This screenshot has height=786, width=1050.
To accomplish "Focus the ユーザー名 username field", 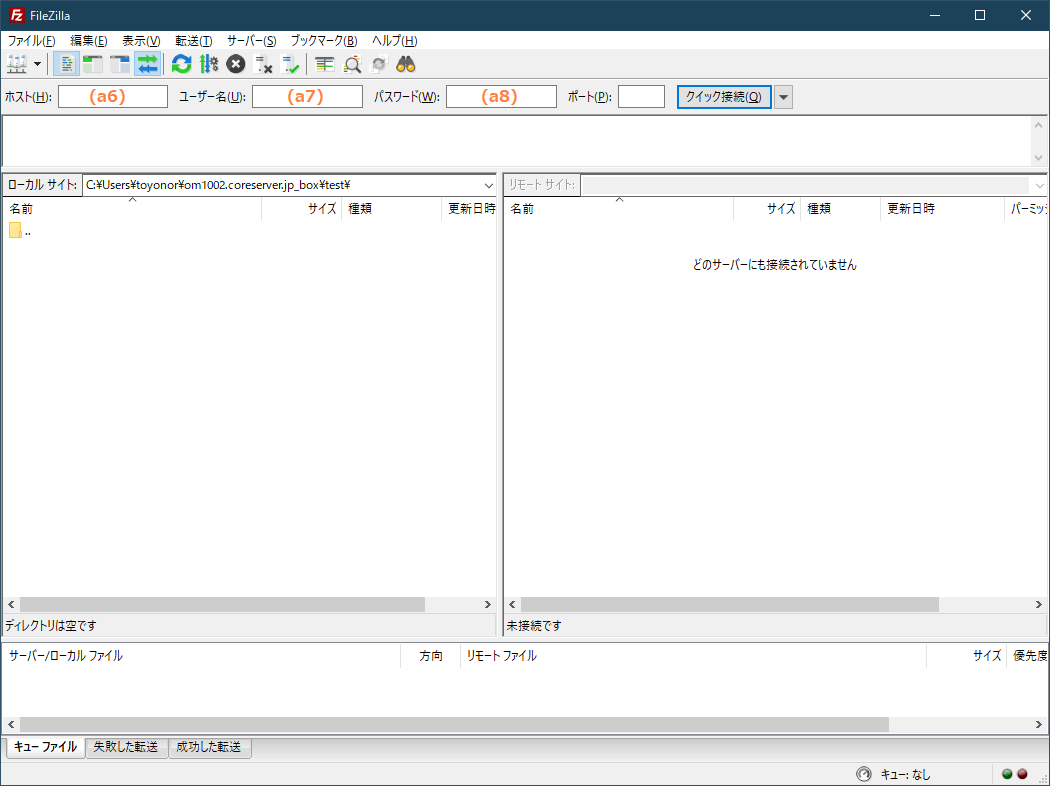I will [307, 96].
